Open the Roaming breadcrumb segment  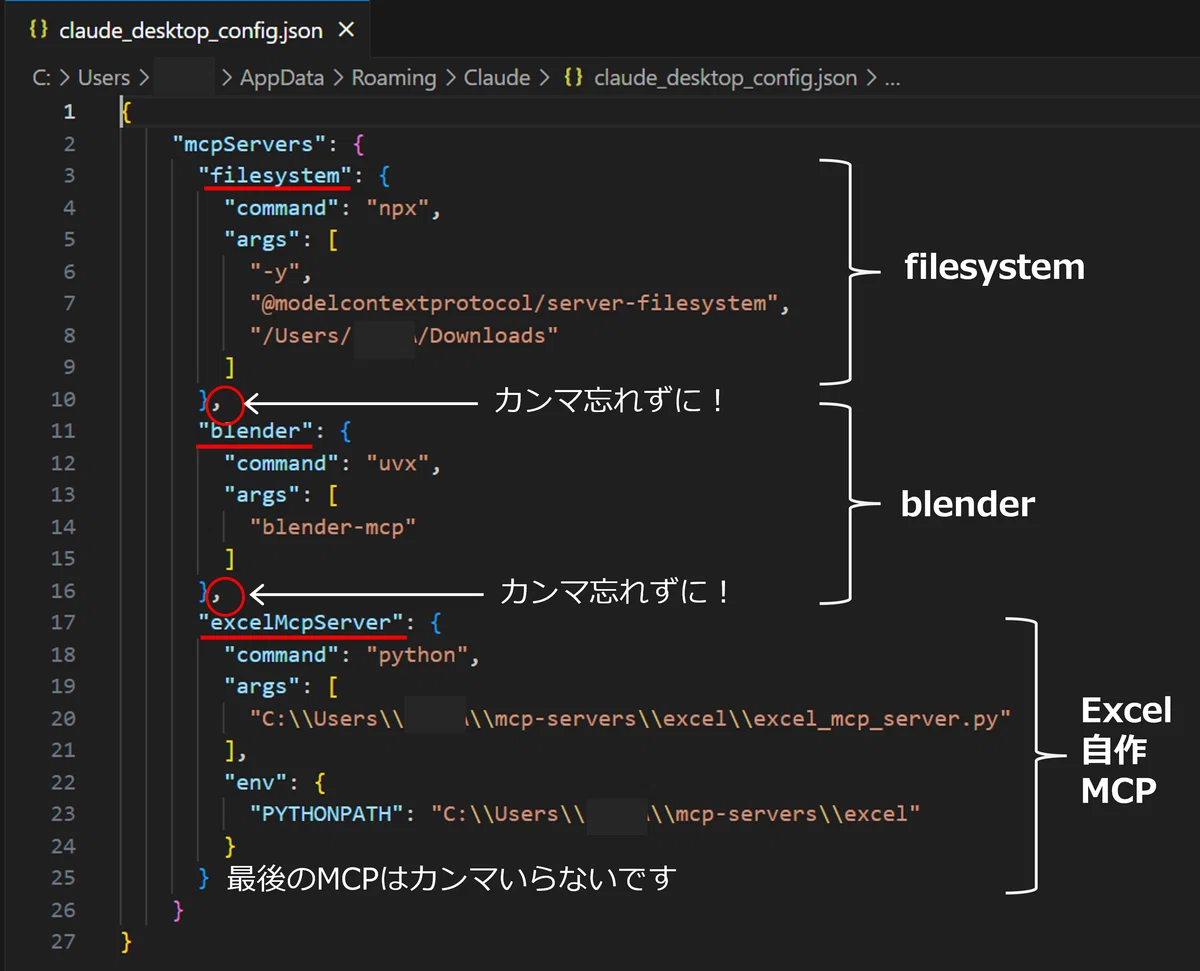point(394,78)
